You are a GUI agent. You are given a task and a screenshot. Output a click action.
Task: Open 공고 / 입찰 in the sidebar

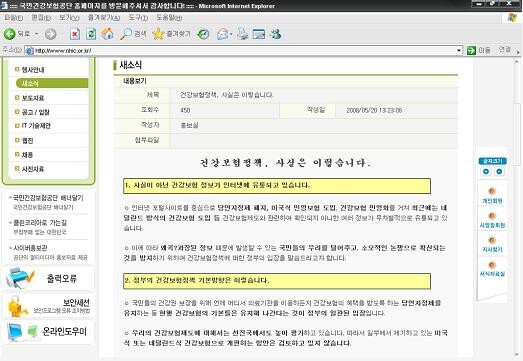pyautogui.click(x=35, y=112)
